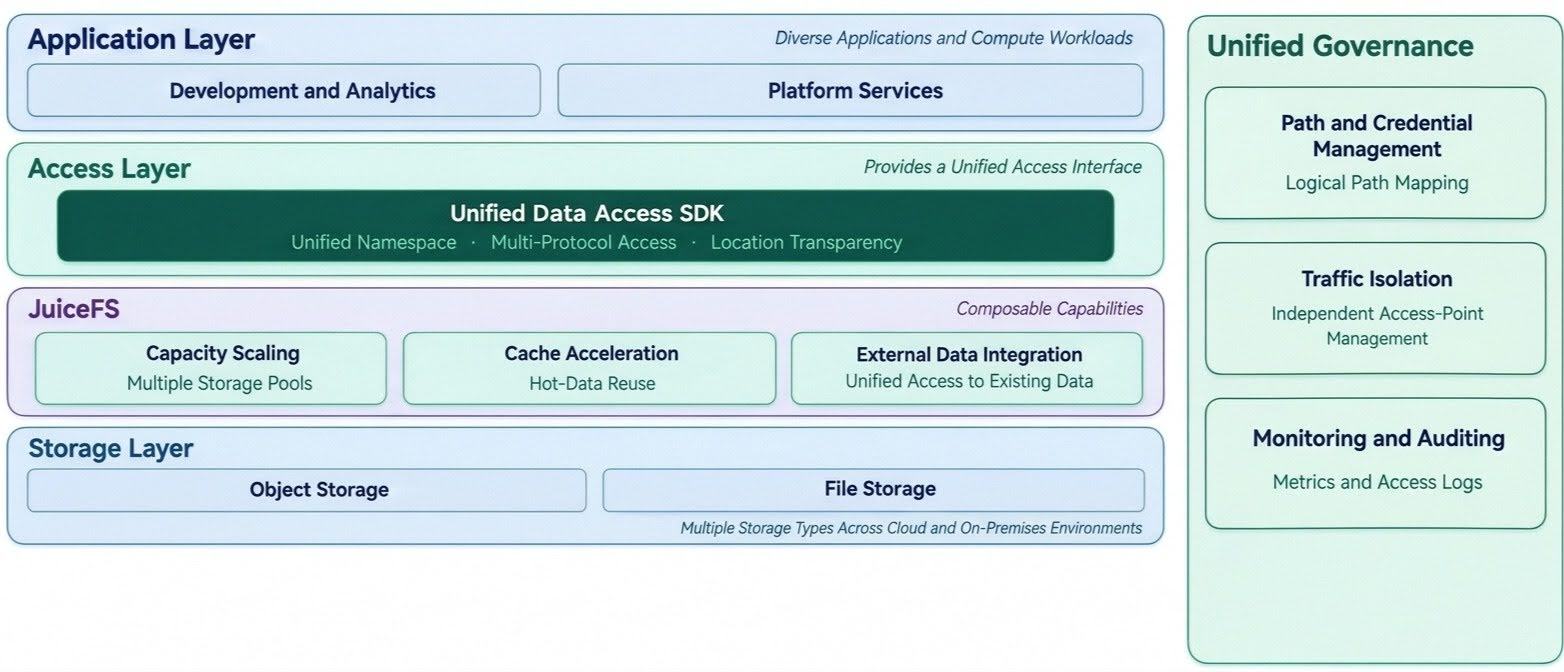Select the Object Storage box
The height and width of the screenshot is (672, 1564).
[x=306, y=490]
